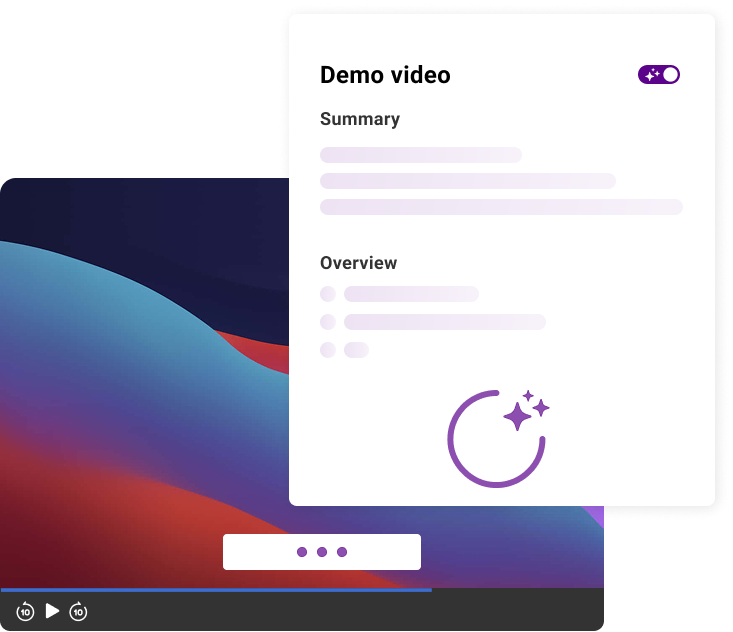This screenshot has width=733, height=632.
Task: Play the demo video
Action: coord(52,610)
